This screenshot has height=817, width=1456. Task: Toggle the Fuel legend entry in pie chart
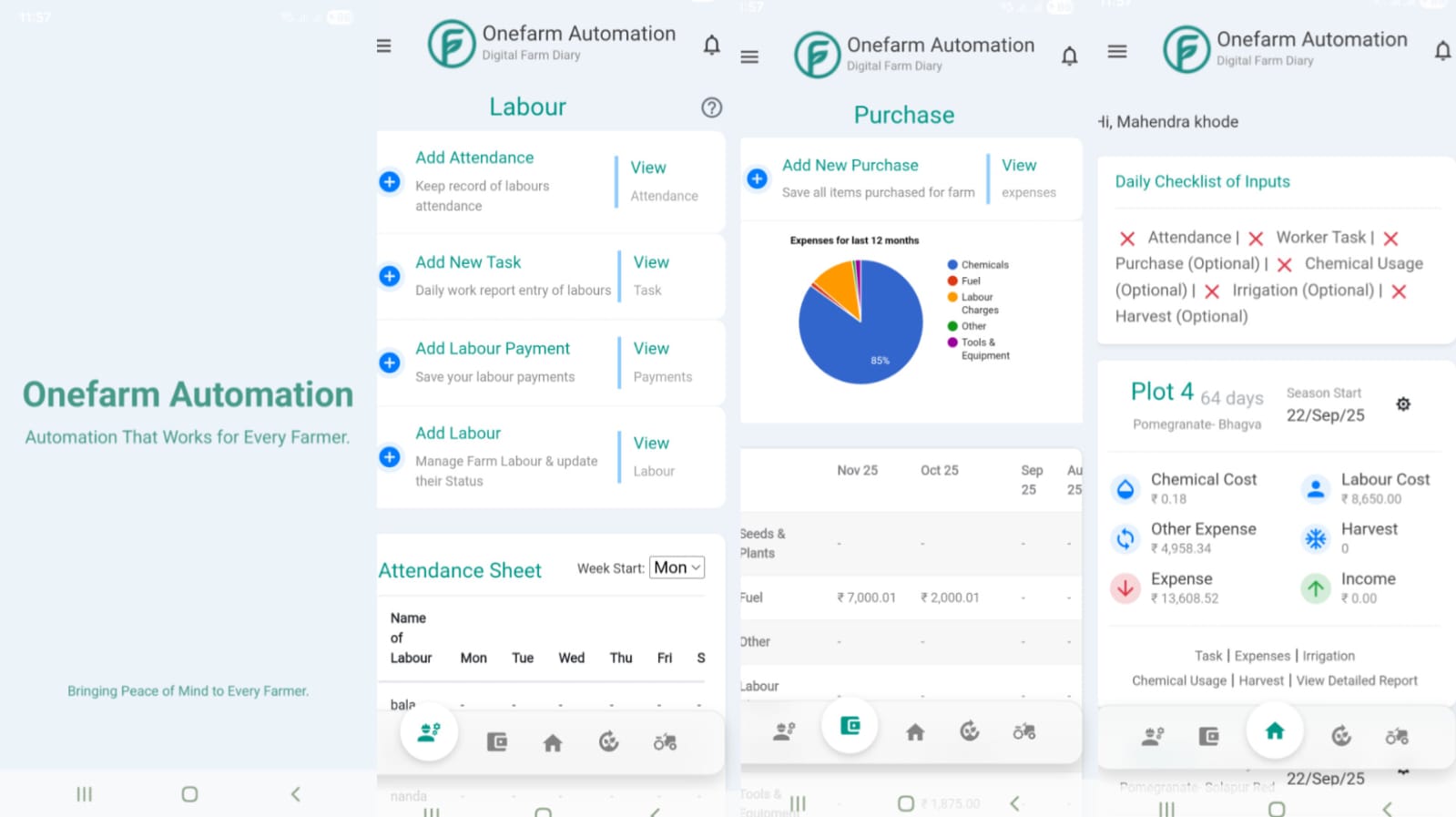(963, 281)
